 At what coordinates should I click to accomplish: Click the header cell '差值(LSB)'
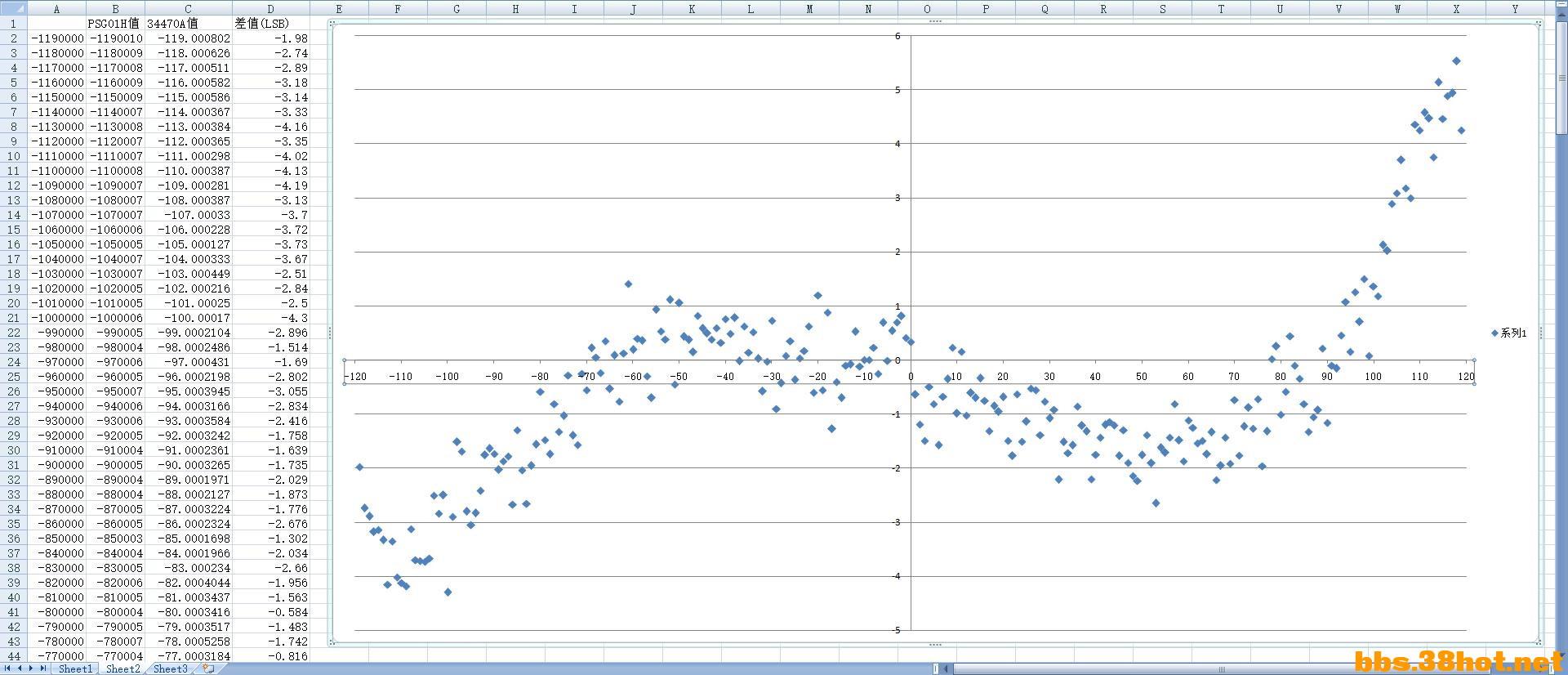[271, 24]
